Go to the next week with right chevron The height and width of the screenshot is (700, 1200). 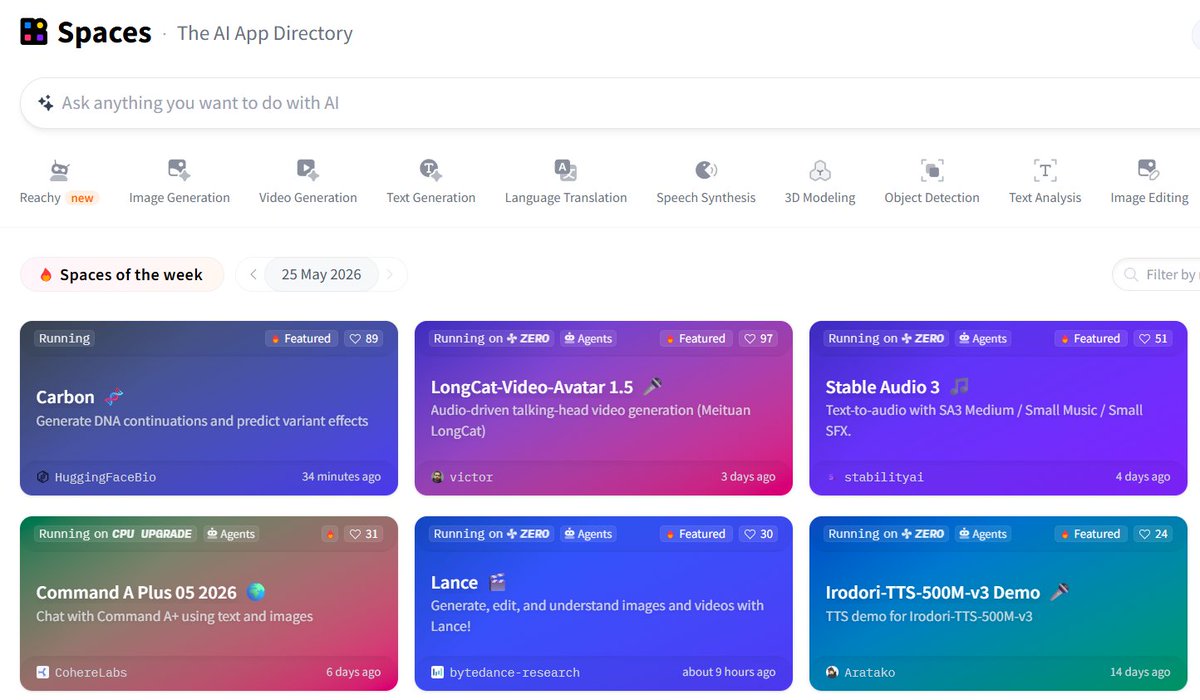390,274
